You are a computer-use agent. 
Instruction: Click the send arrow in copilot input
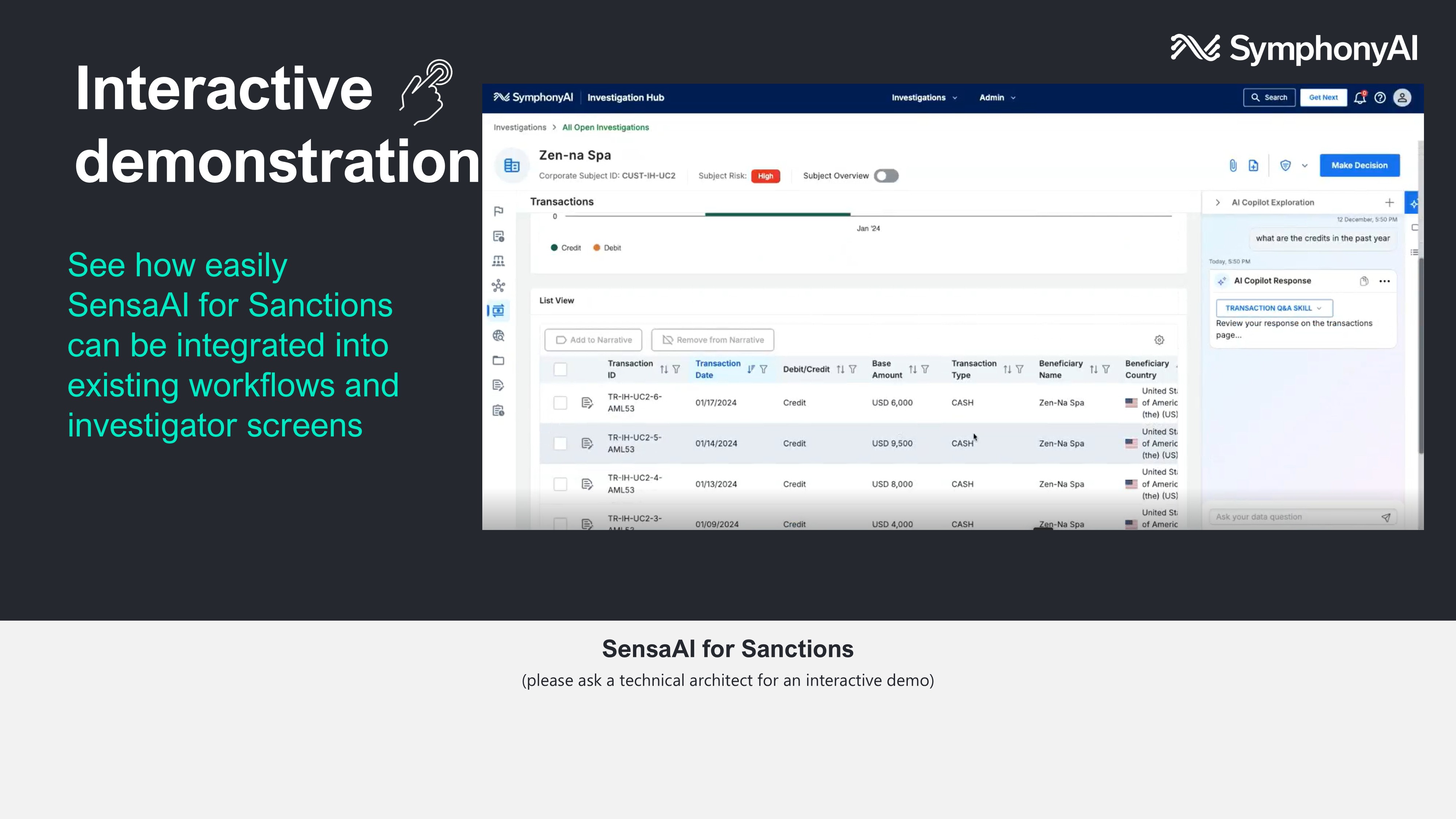1386,517
